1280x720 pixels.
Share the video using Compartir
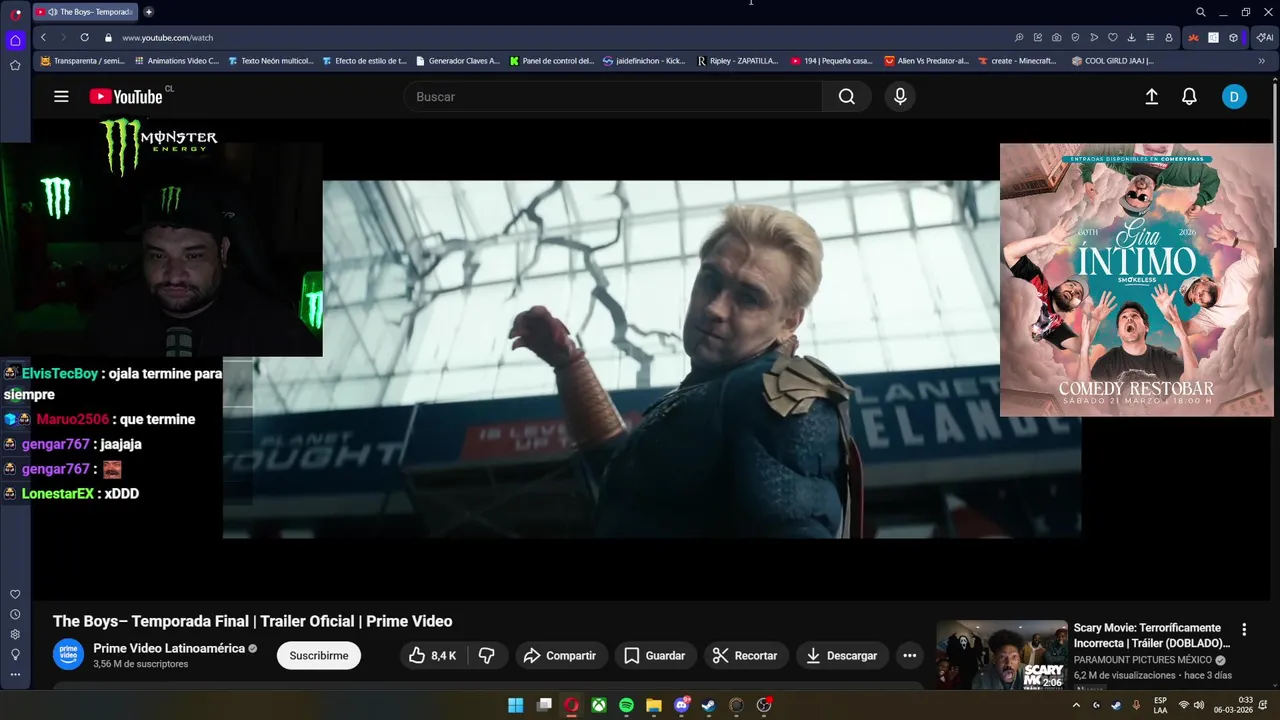(x=560, y=656)
